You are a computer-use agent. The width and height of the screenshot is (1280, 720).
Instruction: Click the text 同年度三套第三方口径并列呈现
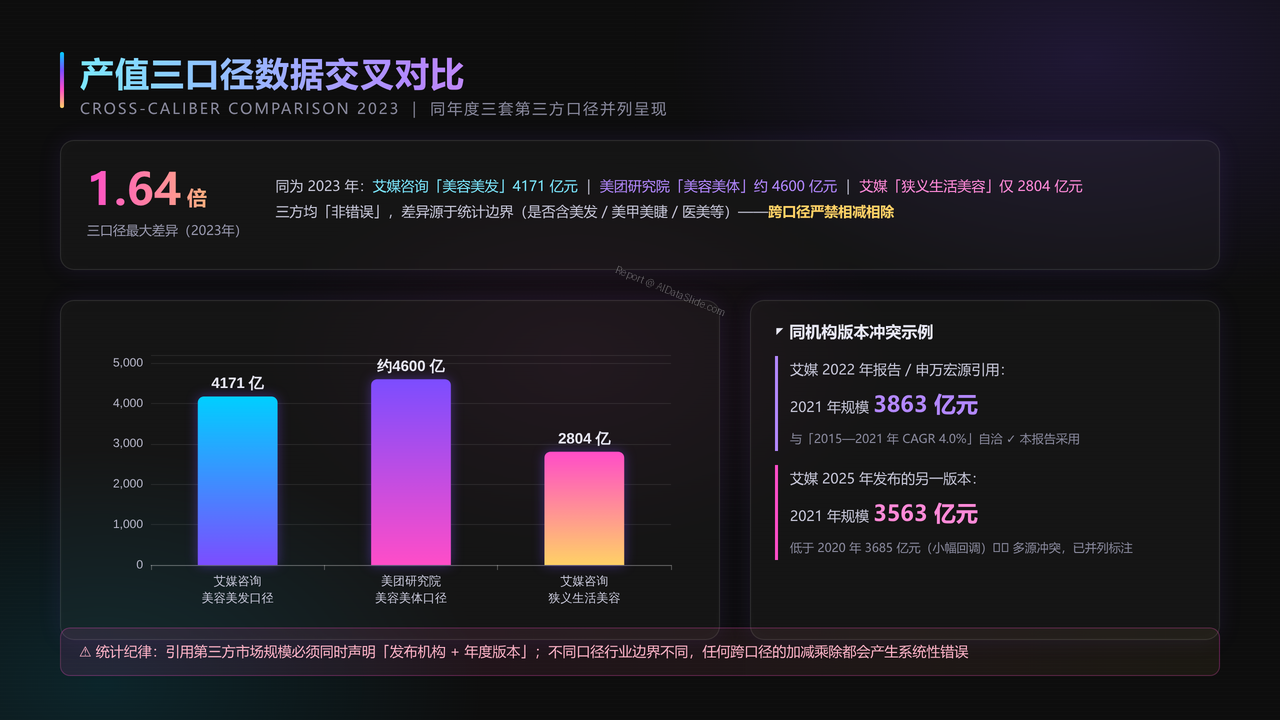pyautogui.click(x=548, y=109)
